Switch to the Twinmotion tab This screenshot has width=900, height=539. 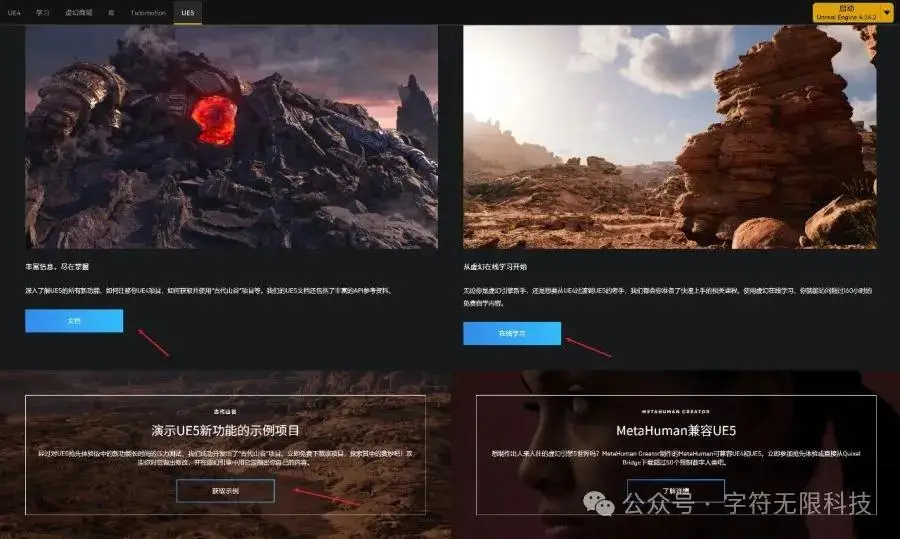point(148,13)
